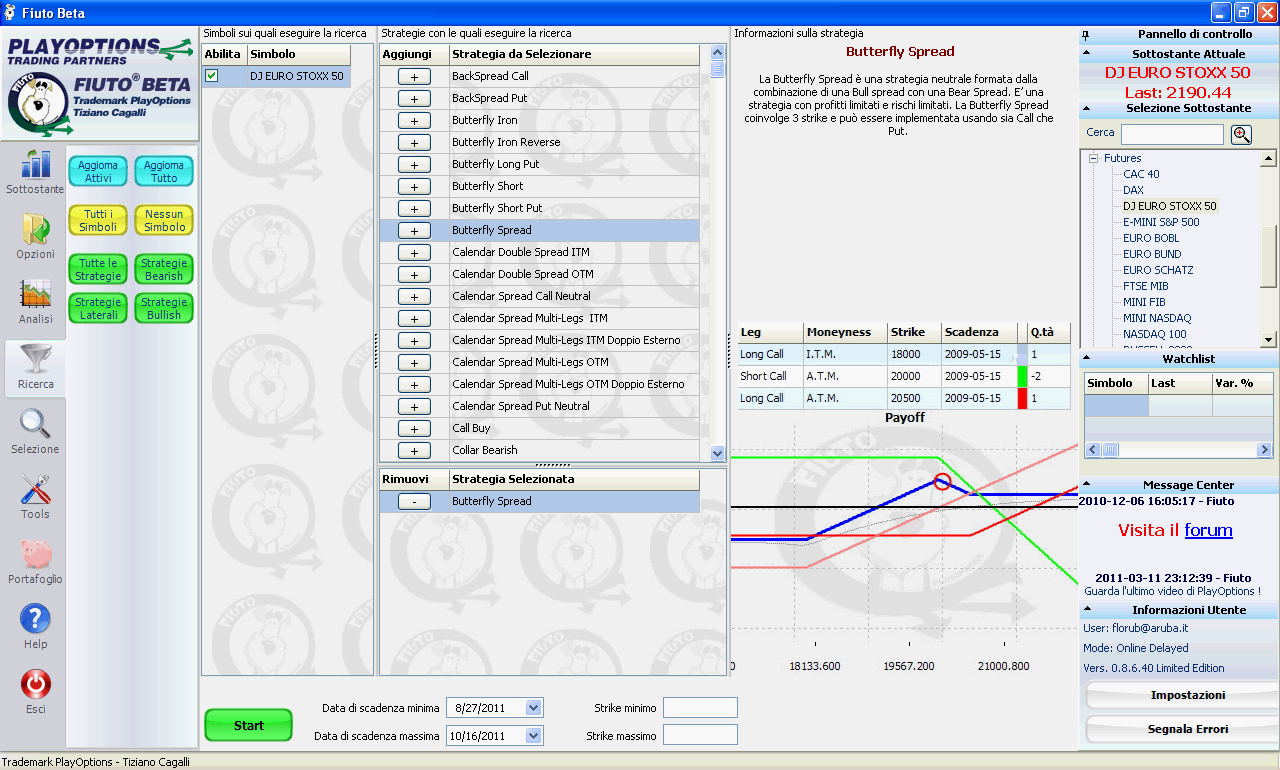This screenshot has height=770, width=1280.
Task: Open the Data di scadenza minima dropdown
Action: pyautogui.click(x=533, y=708)
